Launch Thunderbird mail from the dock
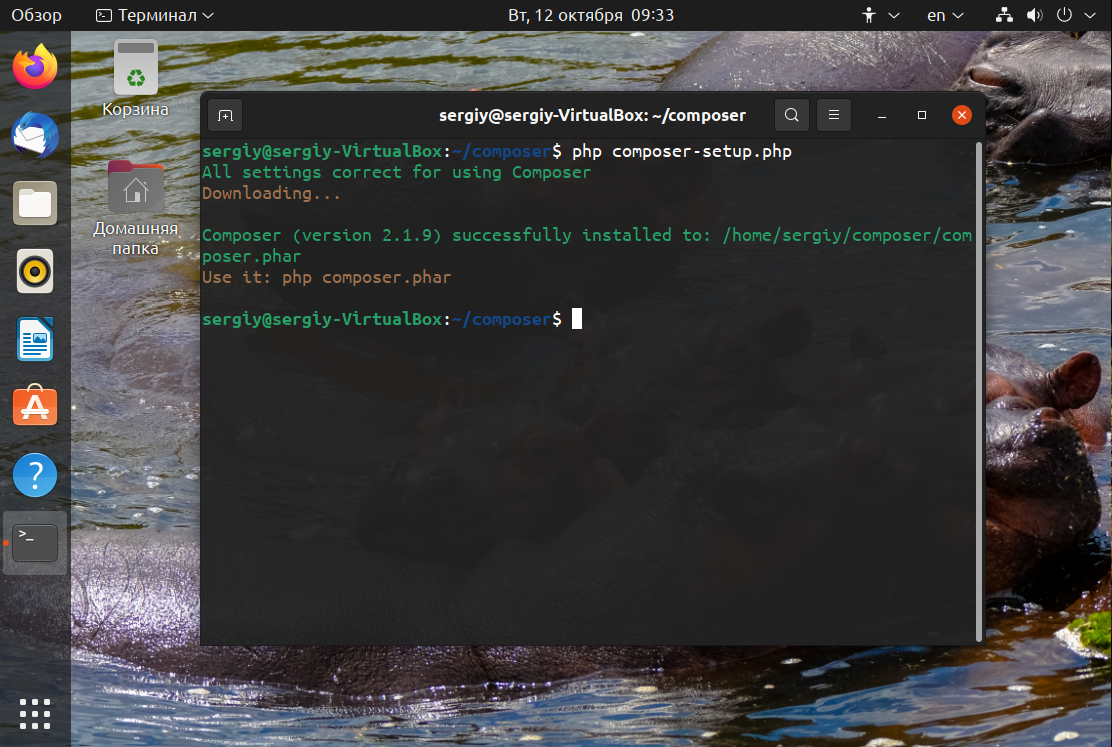 coord(35,135)
